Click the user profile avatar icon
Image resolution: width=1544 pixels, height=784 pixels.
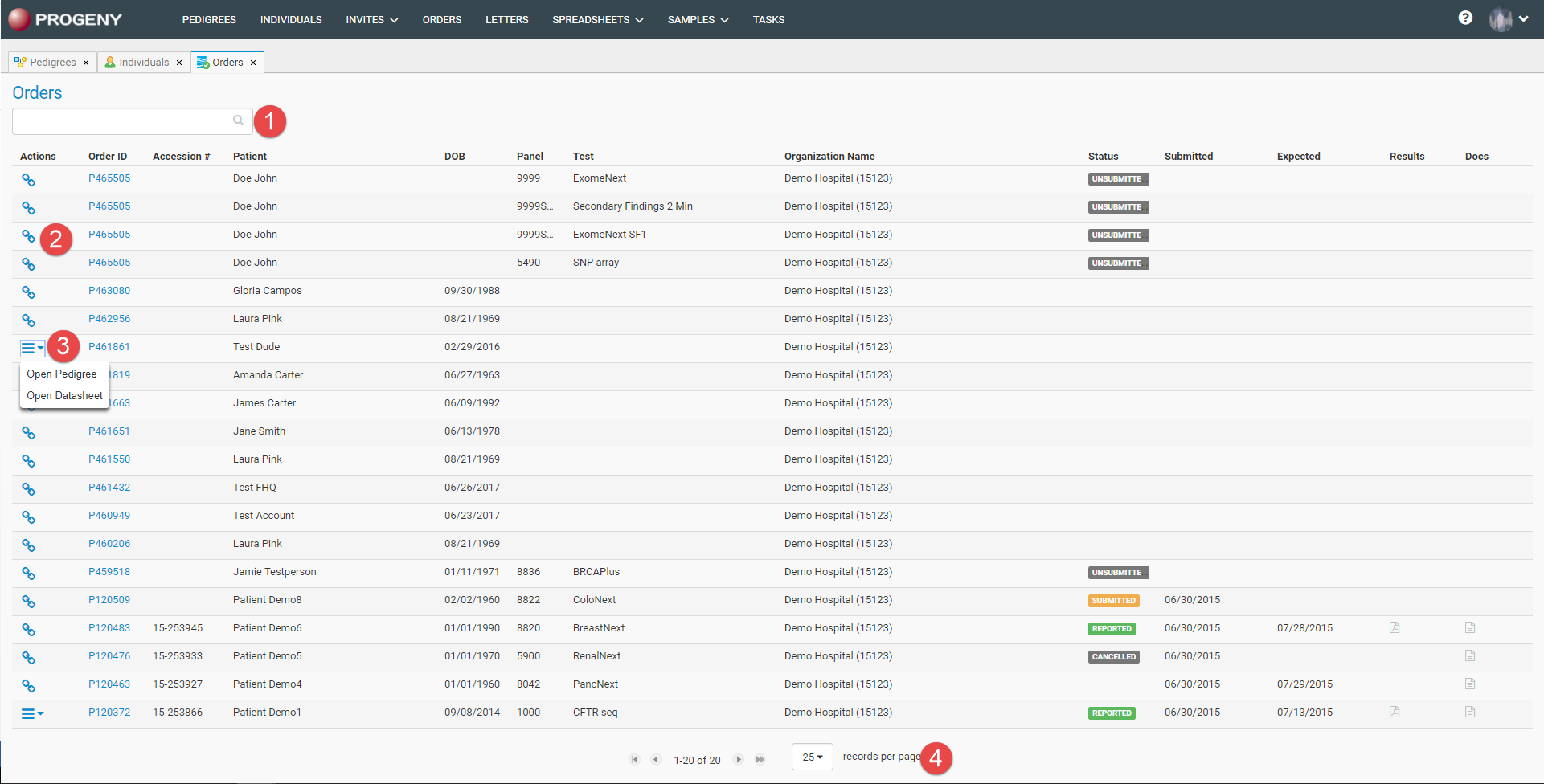1500,18
